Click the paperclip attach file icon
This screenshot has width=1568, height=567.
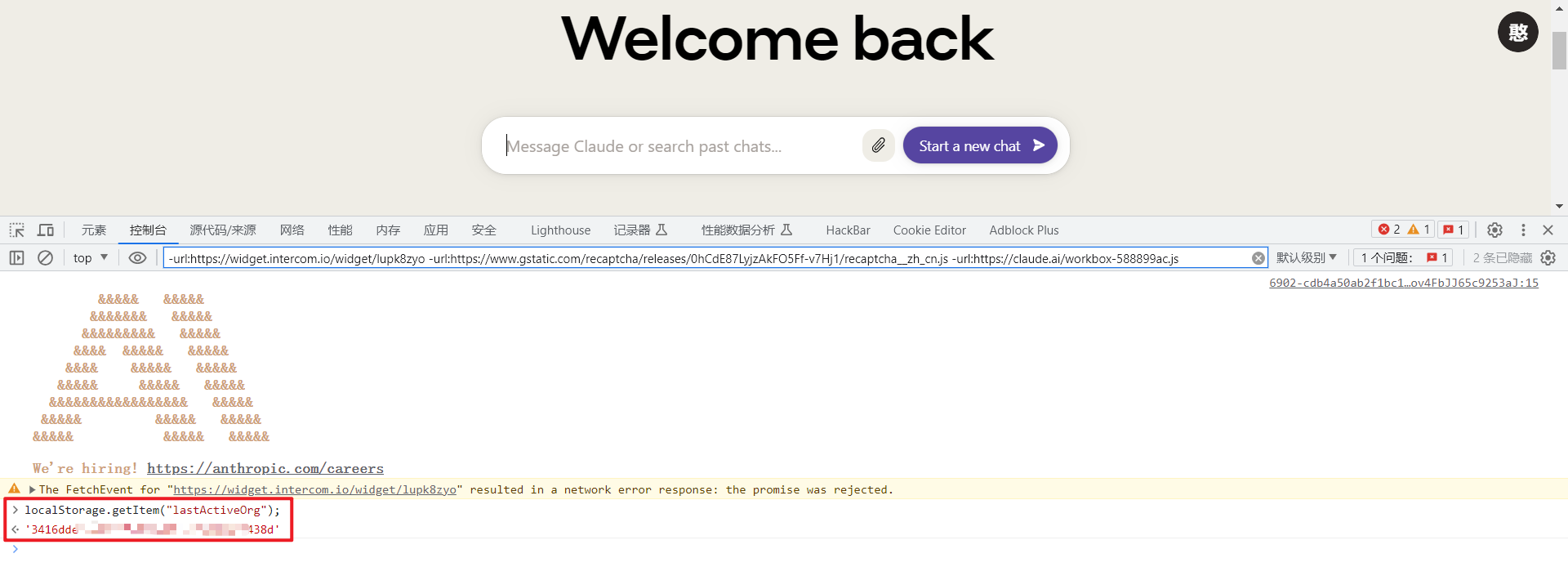tap(878, 145)
